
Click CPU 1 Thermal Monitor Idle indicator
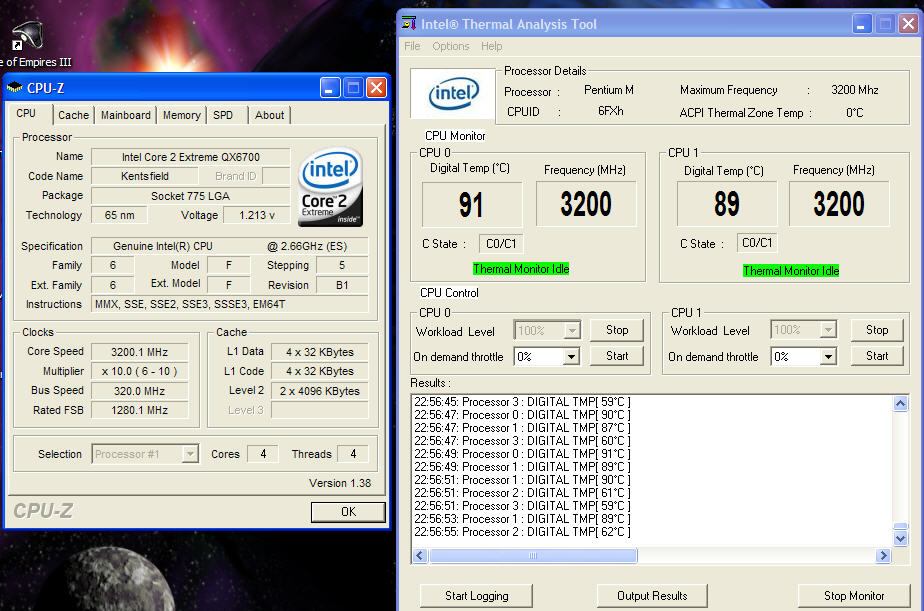pos(791,270)
